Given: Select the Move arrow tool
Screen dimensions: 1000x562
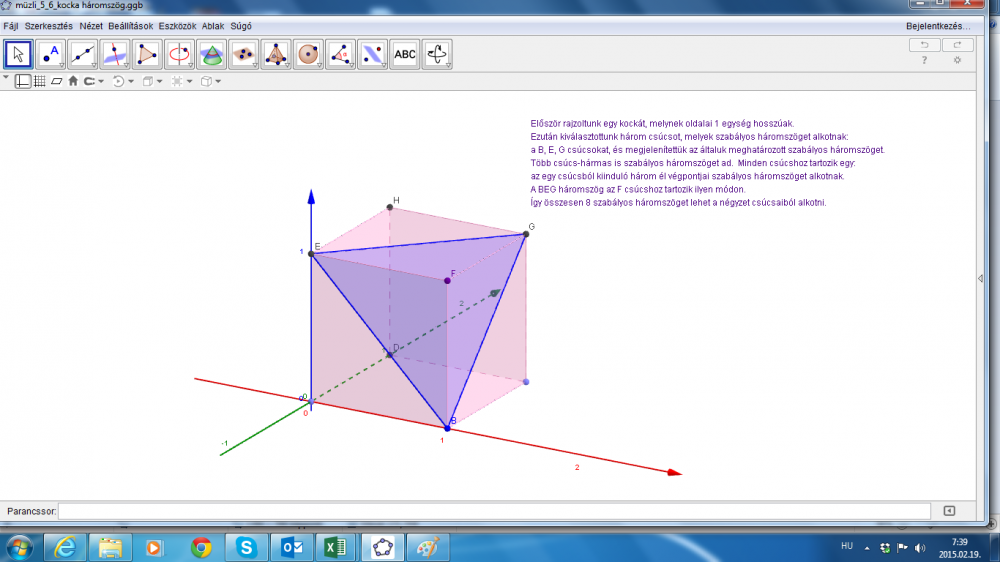Looking at the screenshot, I should [x=19, y=54].
